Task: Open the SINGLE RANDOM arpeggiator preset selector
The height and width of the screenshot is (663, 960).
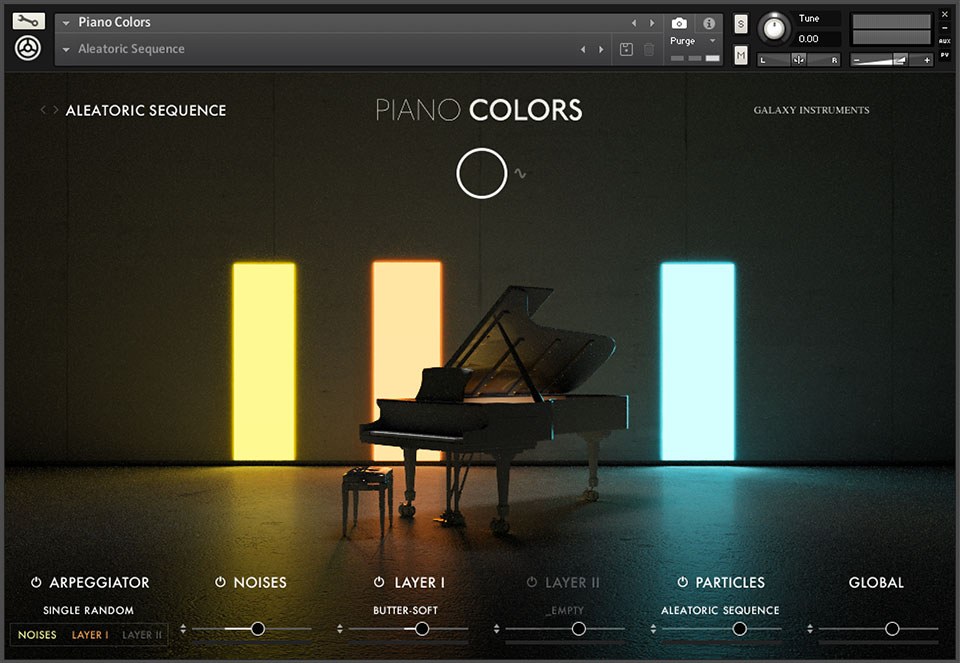Action: click(x=88, y=610)
